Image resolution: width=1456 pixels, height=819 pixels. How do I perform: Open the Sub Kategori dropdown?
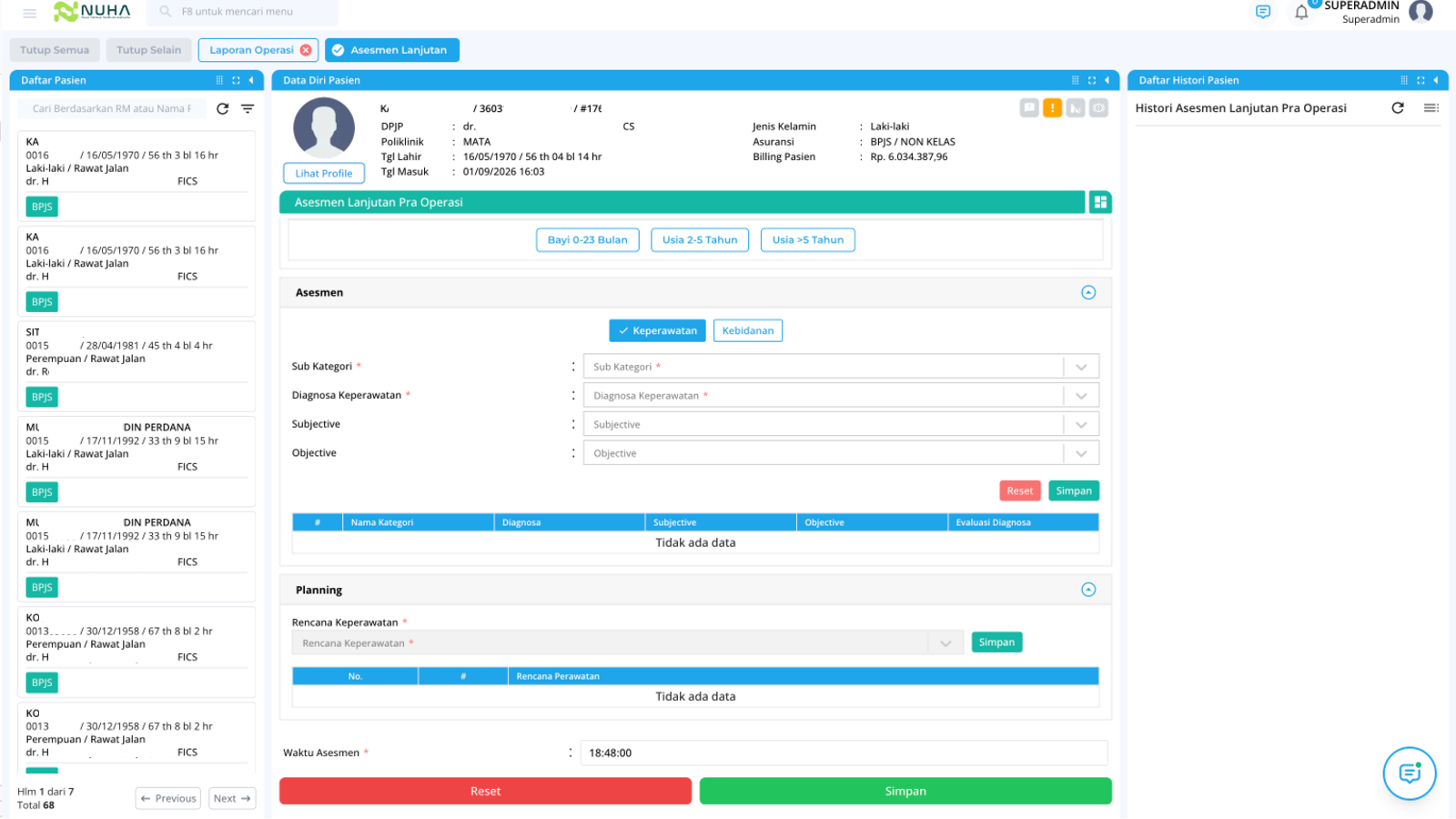point(841,367)
